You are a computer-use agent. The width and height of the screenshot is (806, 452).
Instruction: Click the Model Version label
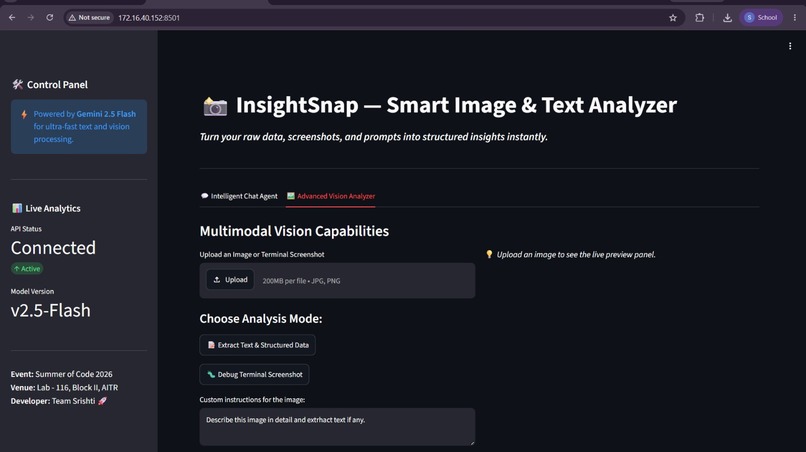click(32, 291)
